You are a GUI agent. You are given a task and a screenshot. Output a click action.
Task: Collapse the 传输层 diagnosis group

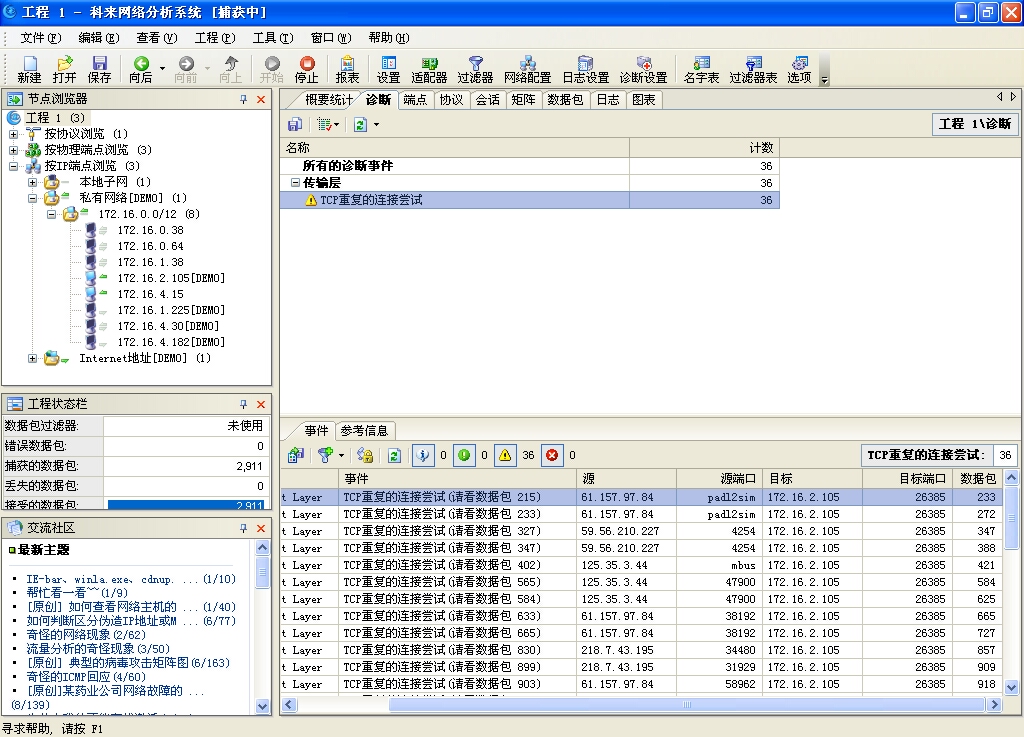click(295, 183)
